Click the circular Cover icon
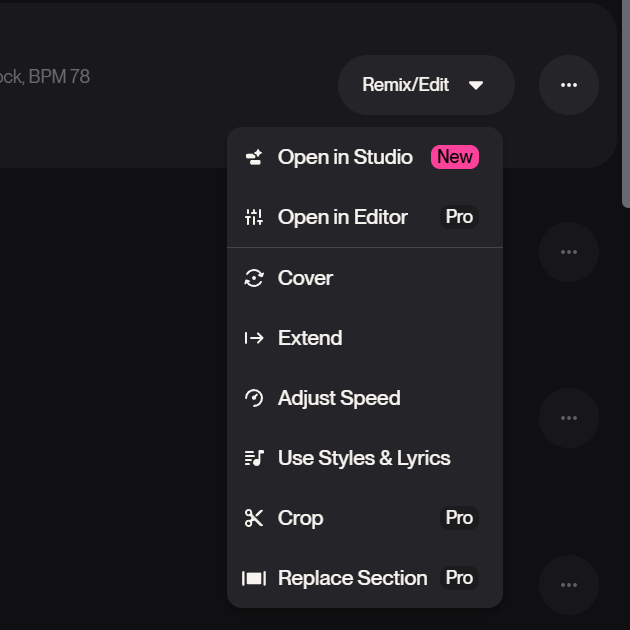 tap(254, 278)
